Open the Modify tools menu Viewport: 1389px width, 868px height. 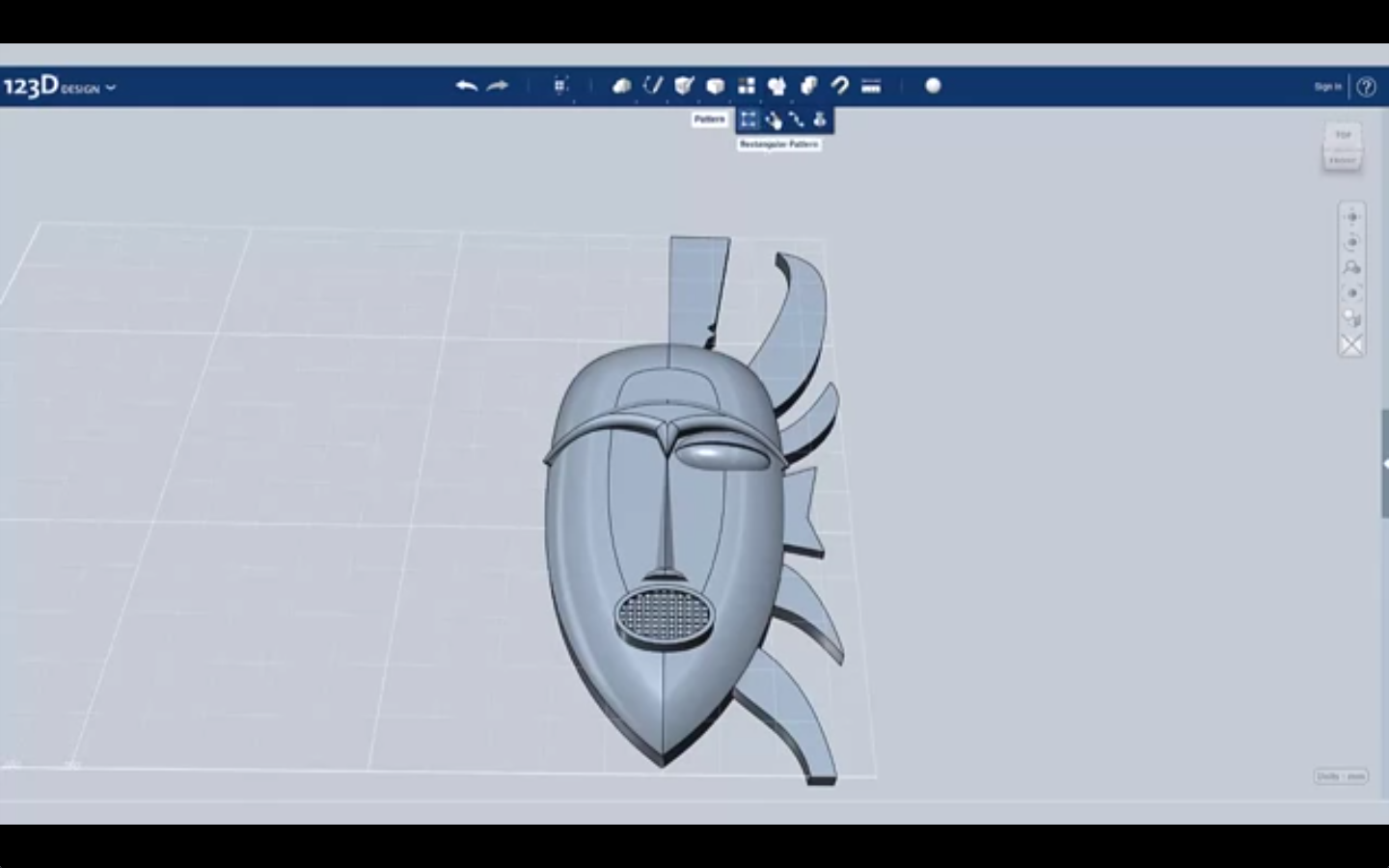pyautogui.click(x=715, y=86)
